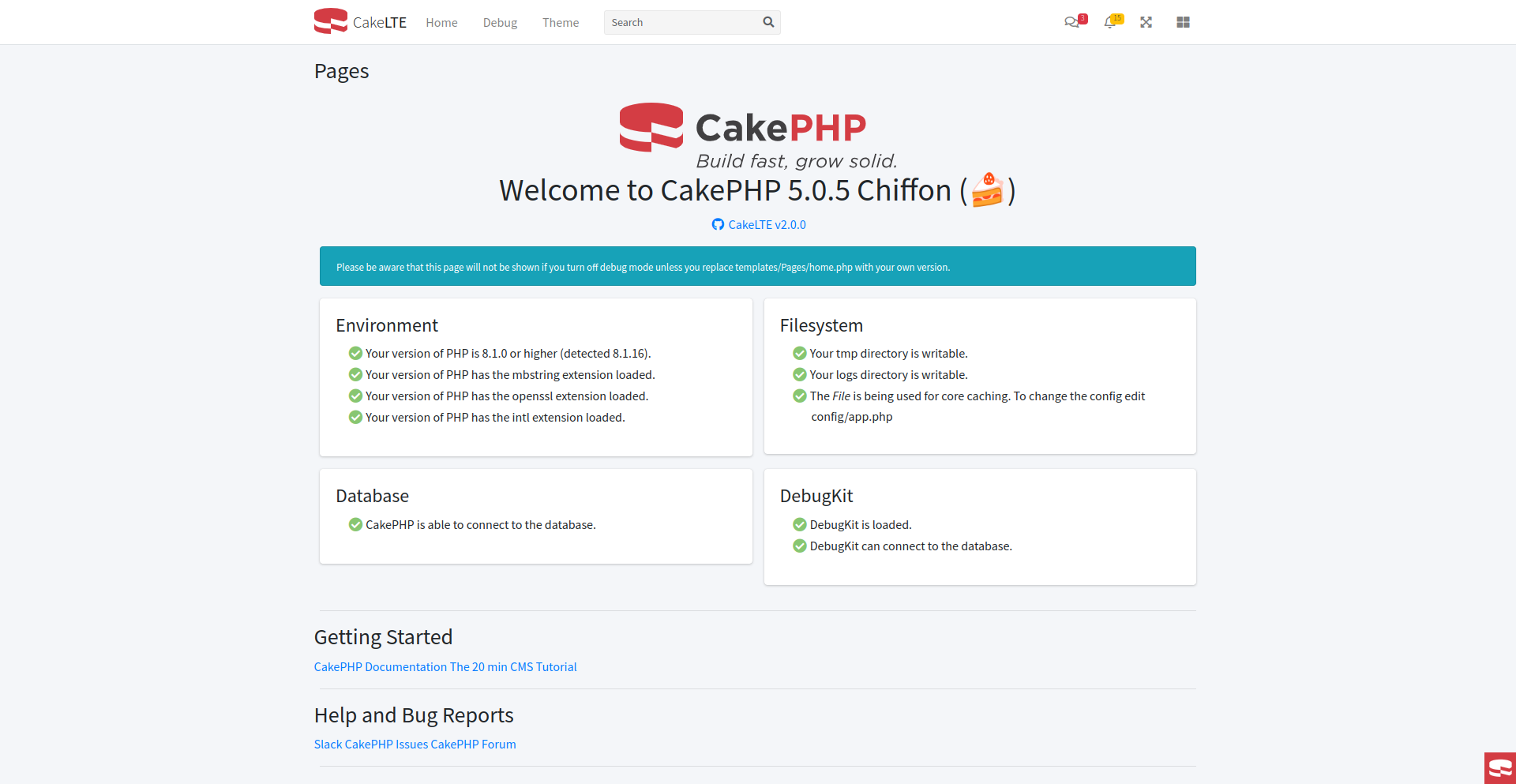Click 'DebugKit is loaded.' text
This screenshot has height=784, width=1516.
[x=861, y=524]
